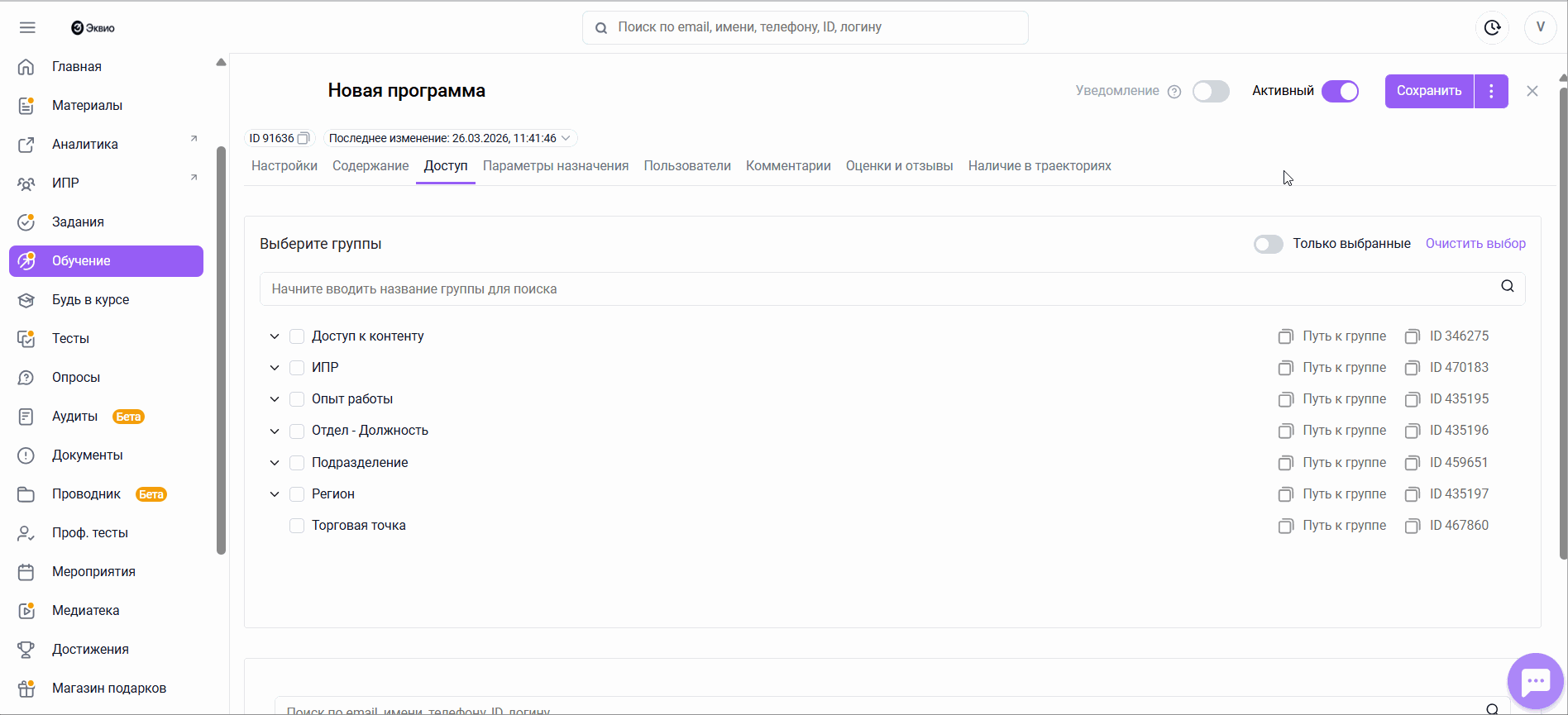The width and height of the screenshot is (1568, 715).
Task: Switch to the Параметры назначения tab
Action: (556, 166)
